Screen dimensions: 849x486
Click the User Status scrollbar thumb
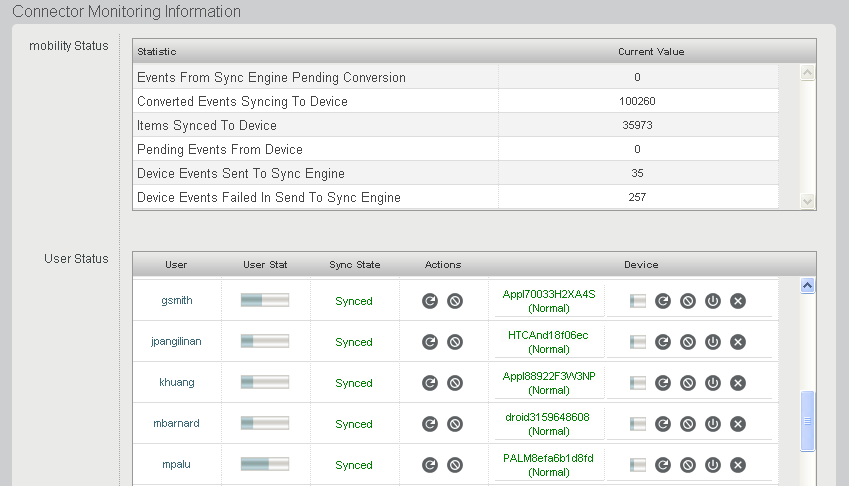tap(808, 420)
